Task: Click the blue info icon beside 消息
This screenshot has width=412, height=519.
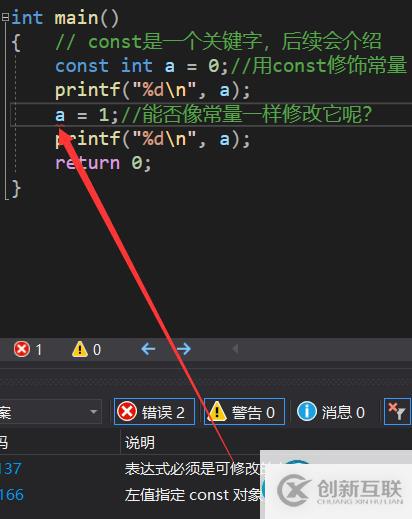Action: tap(306, 411)
